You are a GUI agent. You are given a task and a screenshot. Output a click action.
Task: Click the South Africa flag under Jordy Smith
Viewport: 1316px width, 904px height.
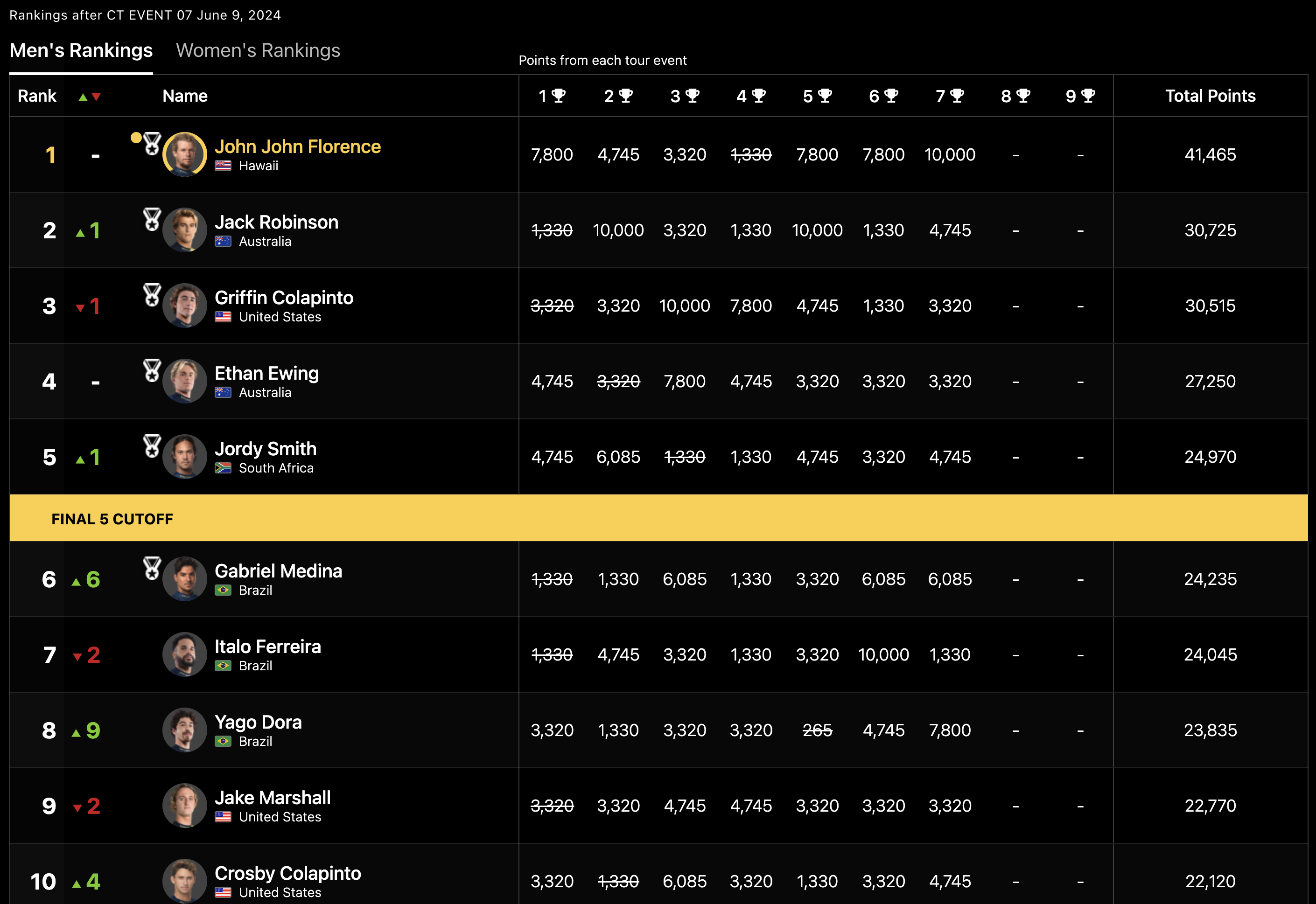coord(223,468)
